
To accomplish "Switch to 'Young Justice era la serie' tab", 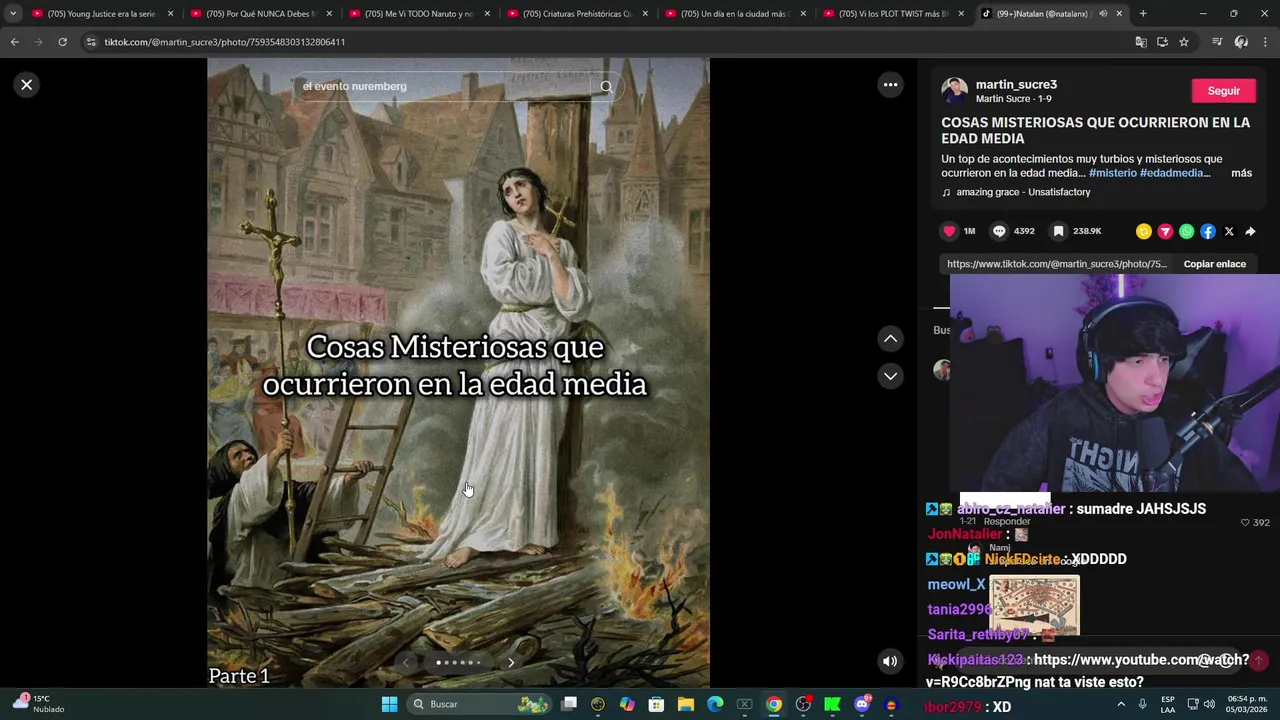I will click(x=103, y=14).
